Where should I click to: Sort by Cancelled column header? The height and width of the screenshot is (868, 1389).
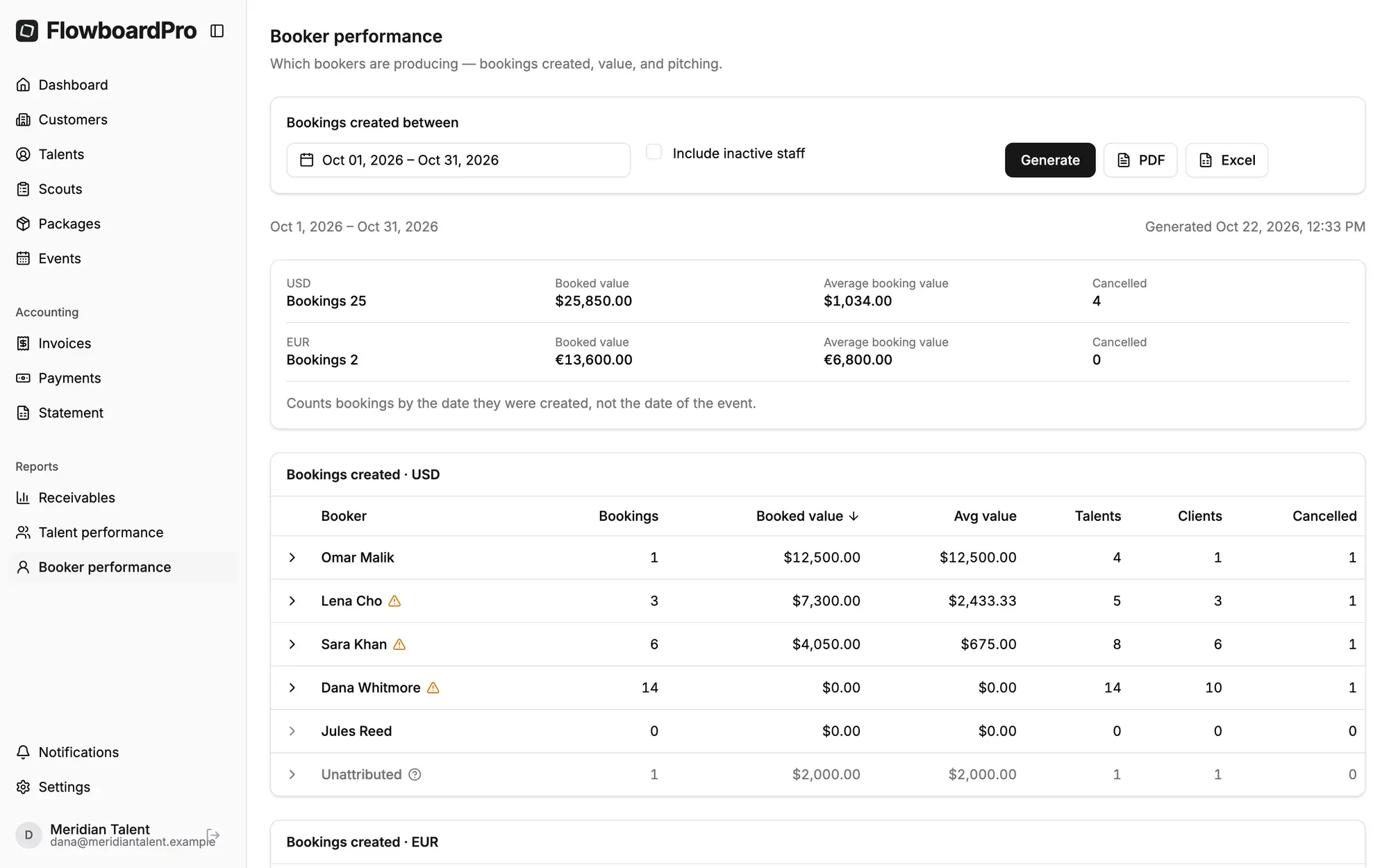click(1324, 516)
